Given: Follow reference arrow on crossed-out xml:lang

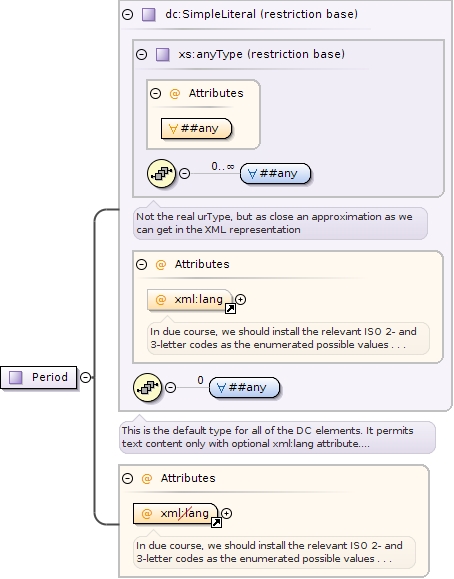Looking at the screenshot, I should point(216,522).
